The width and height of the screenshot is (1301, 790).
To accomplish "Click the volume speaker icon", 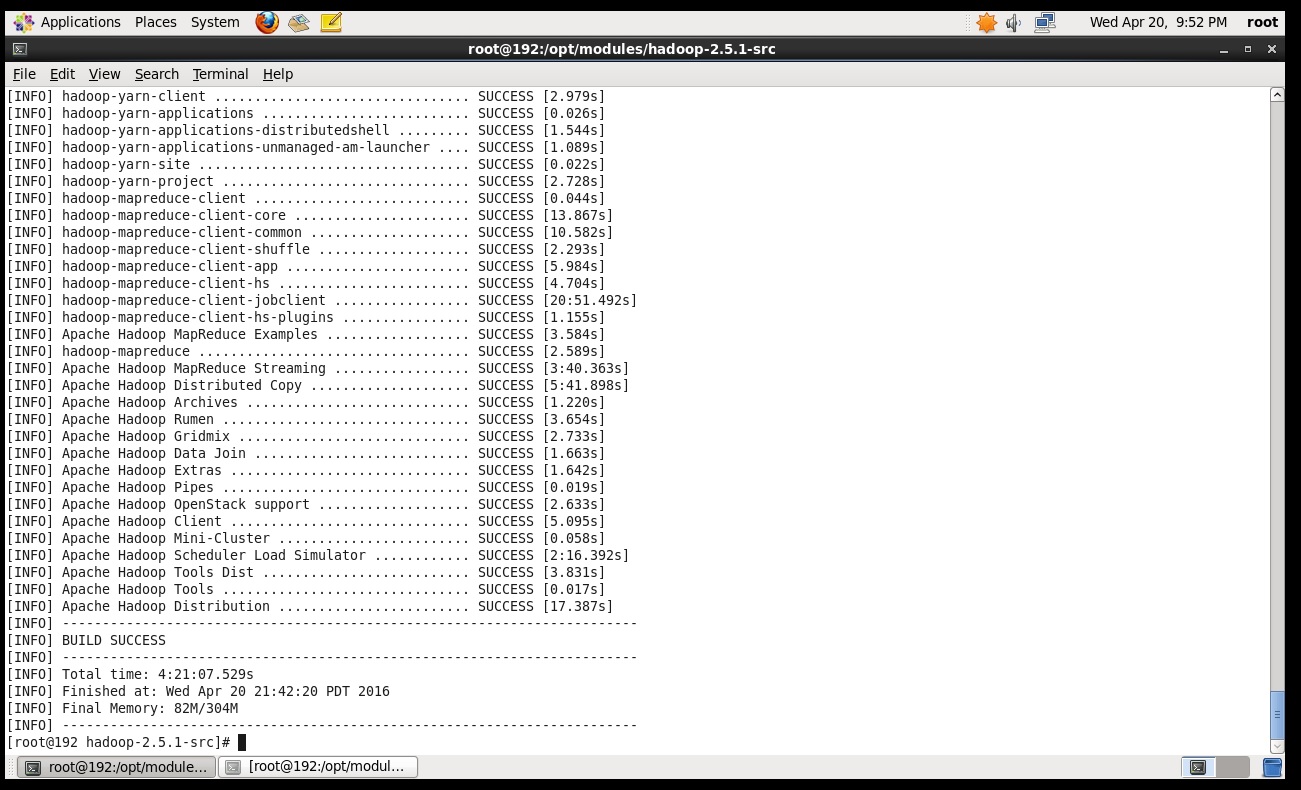I will (1014, 22).
